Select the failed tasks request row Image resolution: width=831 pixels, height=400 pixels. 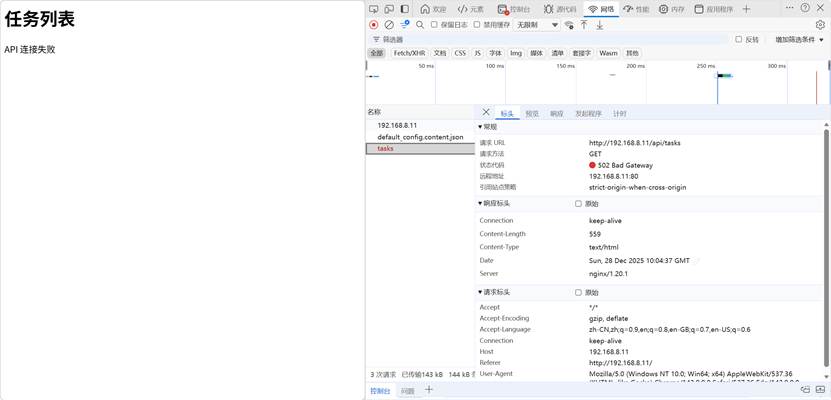click(x=420, y=149)
